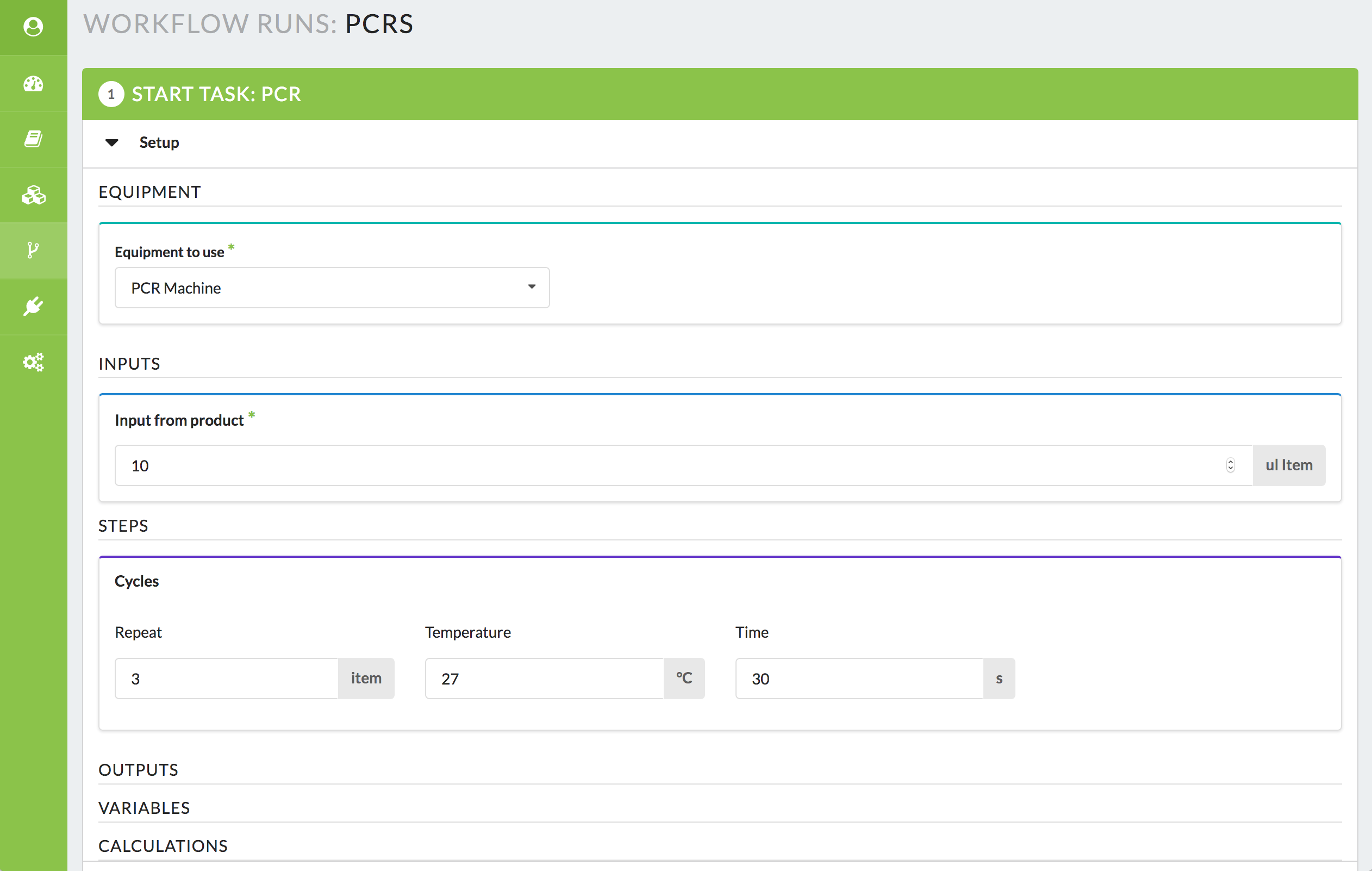Open the settings gears icon
The image size is (1372, 871).
33,362
